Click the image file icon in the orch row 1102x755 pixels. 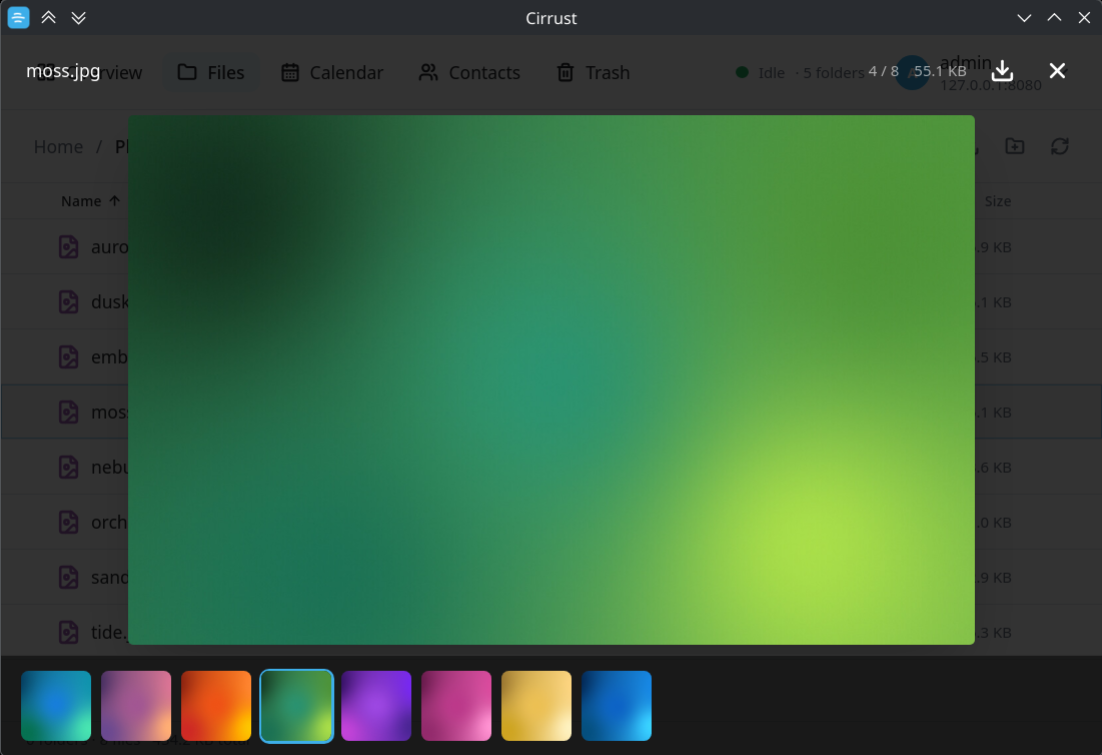(68, 522)
